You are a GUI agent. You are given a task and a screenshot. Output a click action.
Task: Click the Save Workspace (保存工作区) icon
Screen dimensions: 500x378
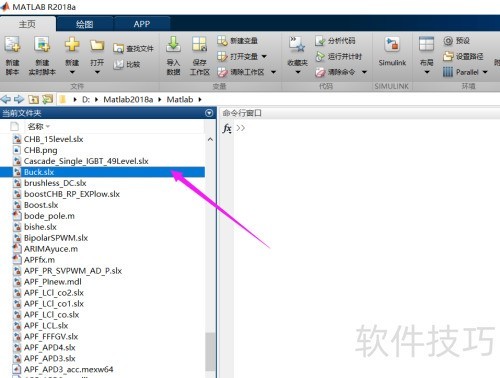click(x=199, y=45)
